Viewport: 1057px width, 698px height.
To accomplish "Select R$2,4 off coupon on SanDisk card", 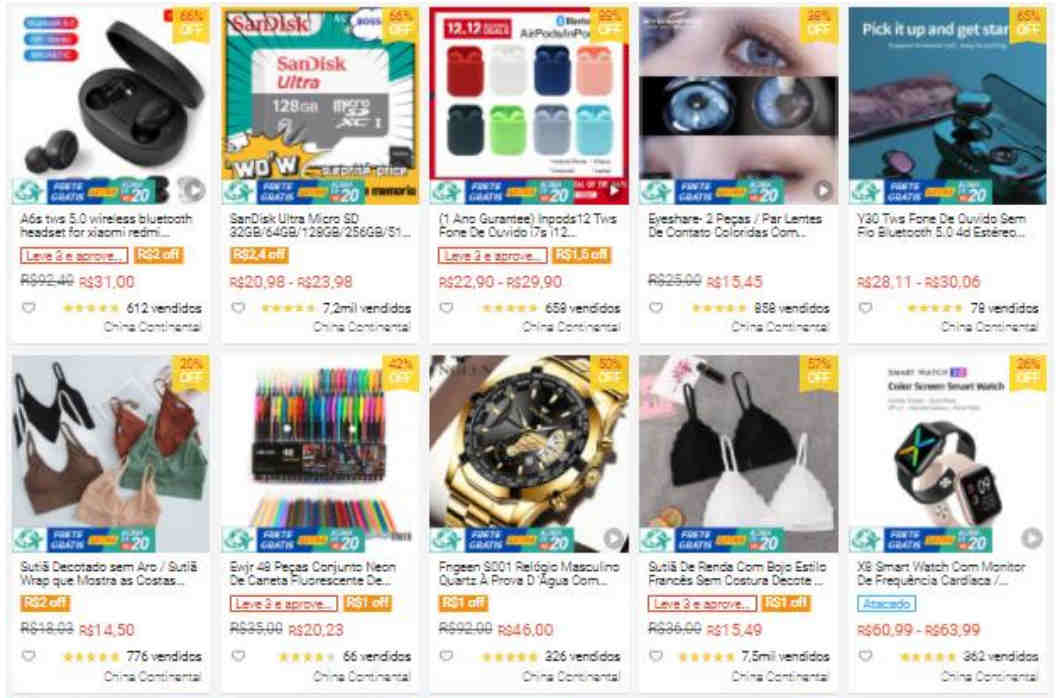I will [x=259, y=255].
